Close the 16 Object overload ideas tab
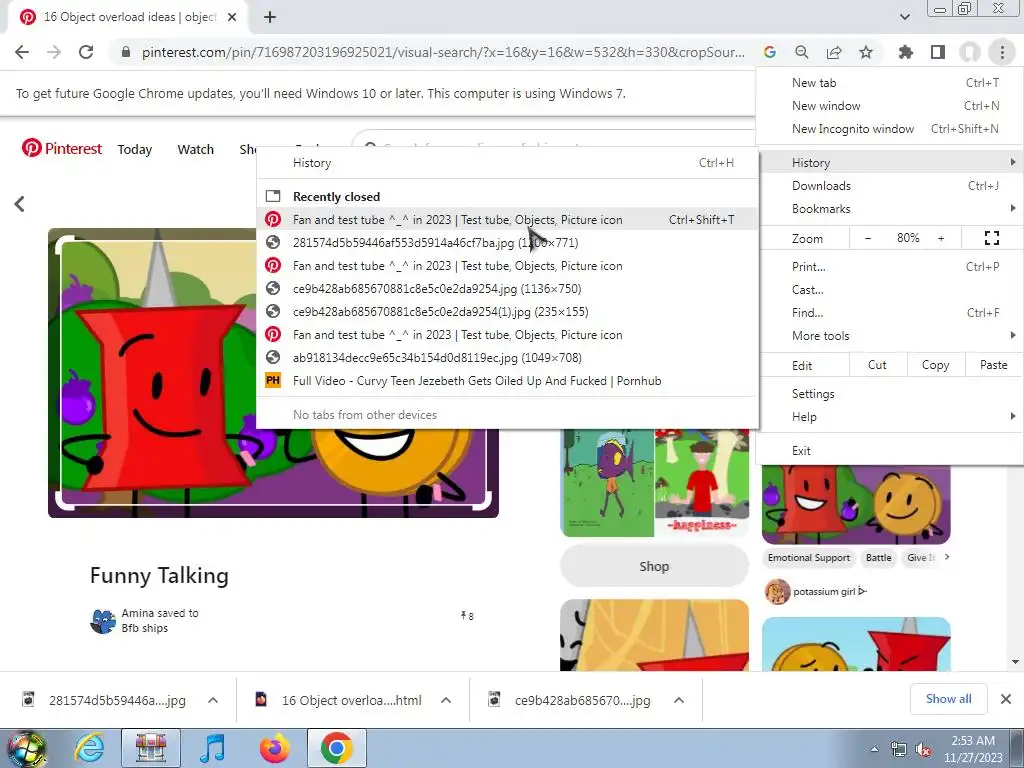This screenshot has width=1024, height=768. 232,18
